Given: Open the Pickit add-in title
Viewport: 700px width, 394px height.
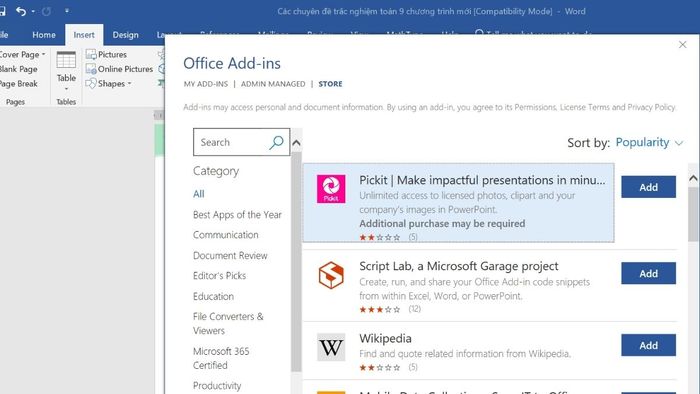Looking at the screenshot, I should click(482, 180).
